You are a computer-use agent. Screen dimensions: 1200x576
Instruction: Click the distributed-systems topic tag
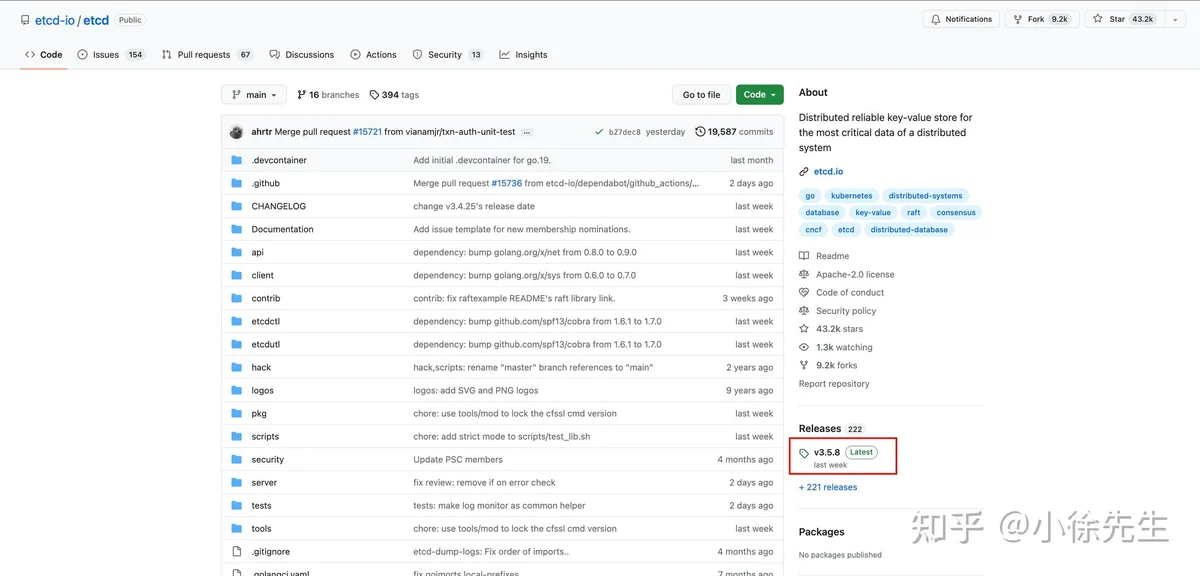coord(926,196)
